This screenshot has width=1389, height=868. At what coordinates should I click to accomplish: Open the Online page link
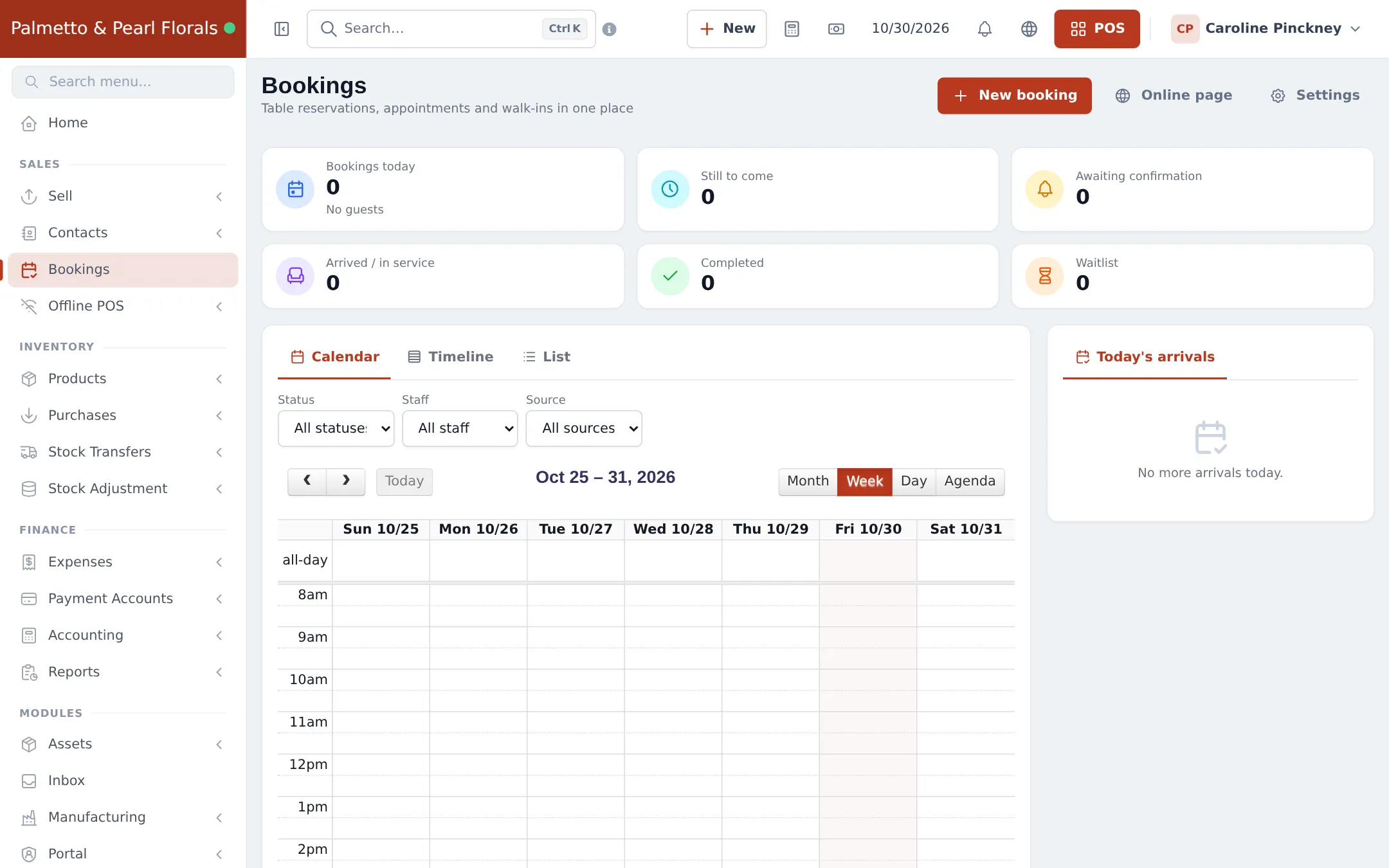1174,96
